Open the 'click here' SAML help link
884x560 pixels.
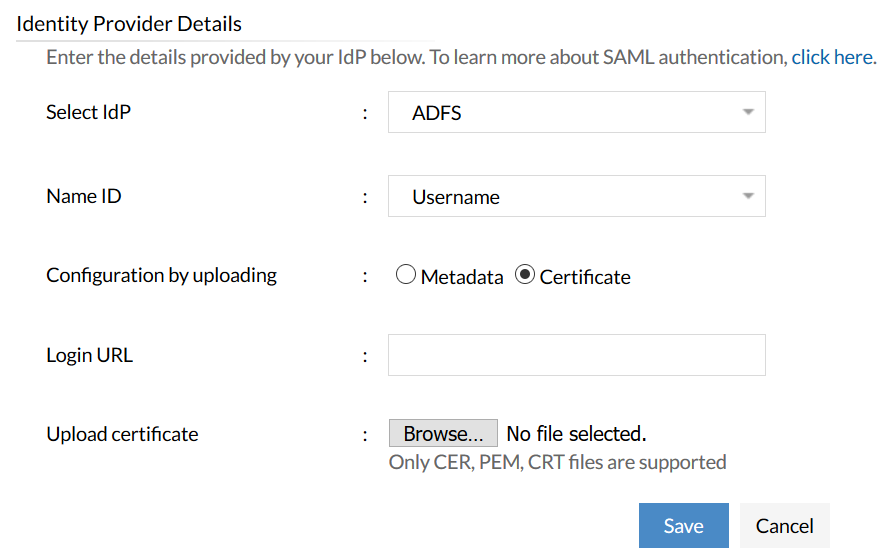pyautogui.click(x=834, y=57)
